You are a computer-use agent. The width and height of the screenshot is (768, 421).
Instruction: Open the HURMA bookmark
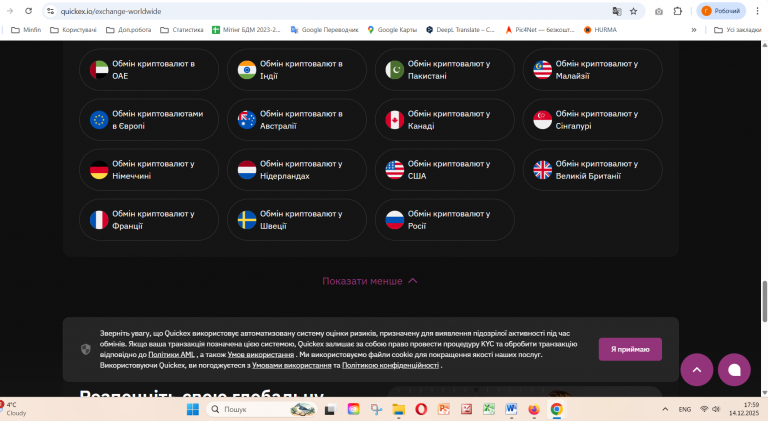pos(600,30)
